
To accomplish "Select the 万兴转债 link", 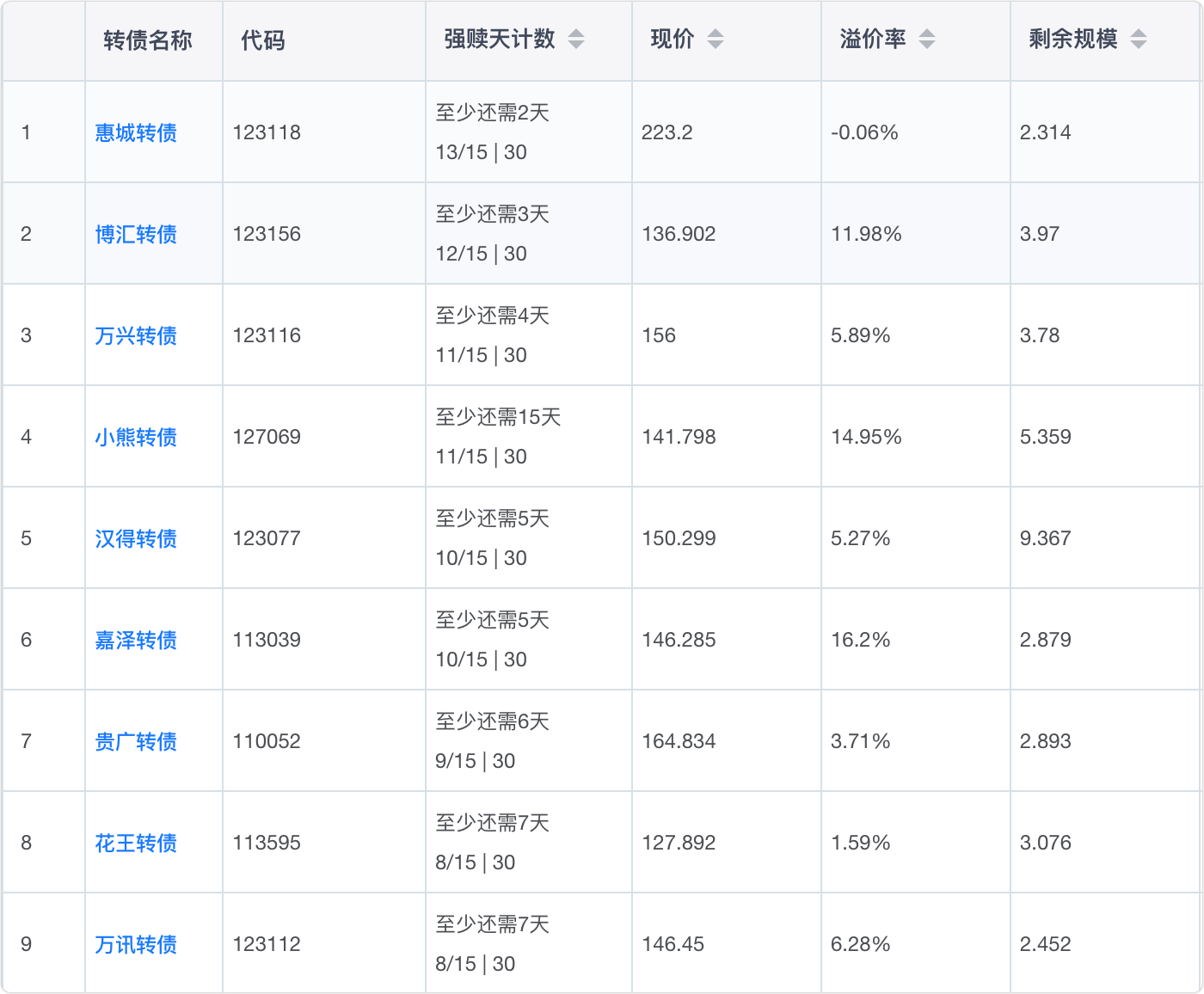I will pos(136,335).
